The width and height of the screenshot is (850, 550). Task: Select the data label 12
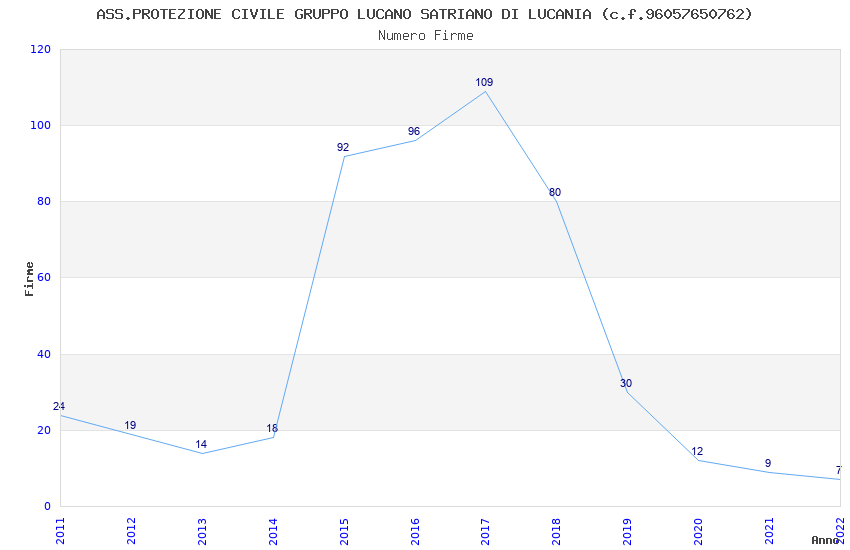click(697, 451)
